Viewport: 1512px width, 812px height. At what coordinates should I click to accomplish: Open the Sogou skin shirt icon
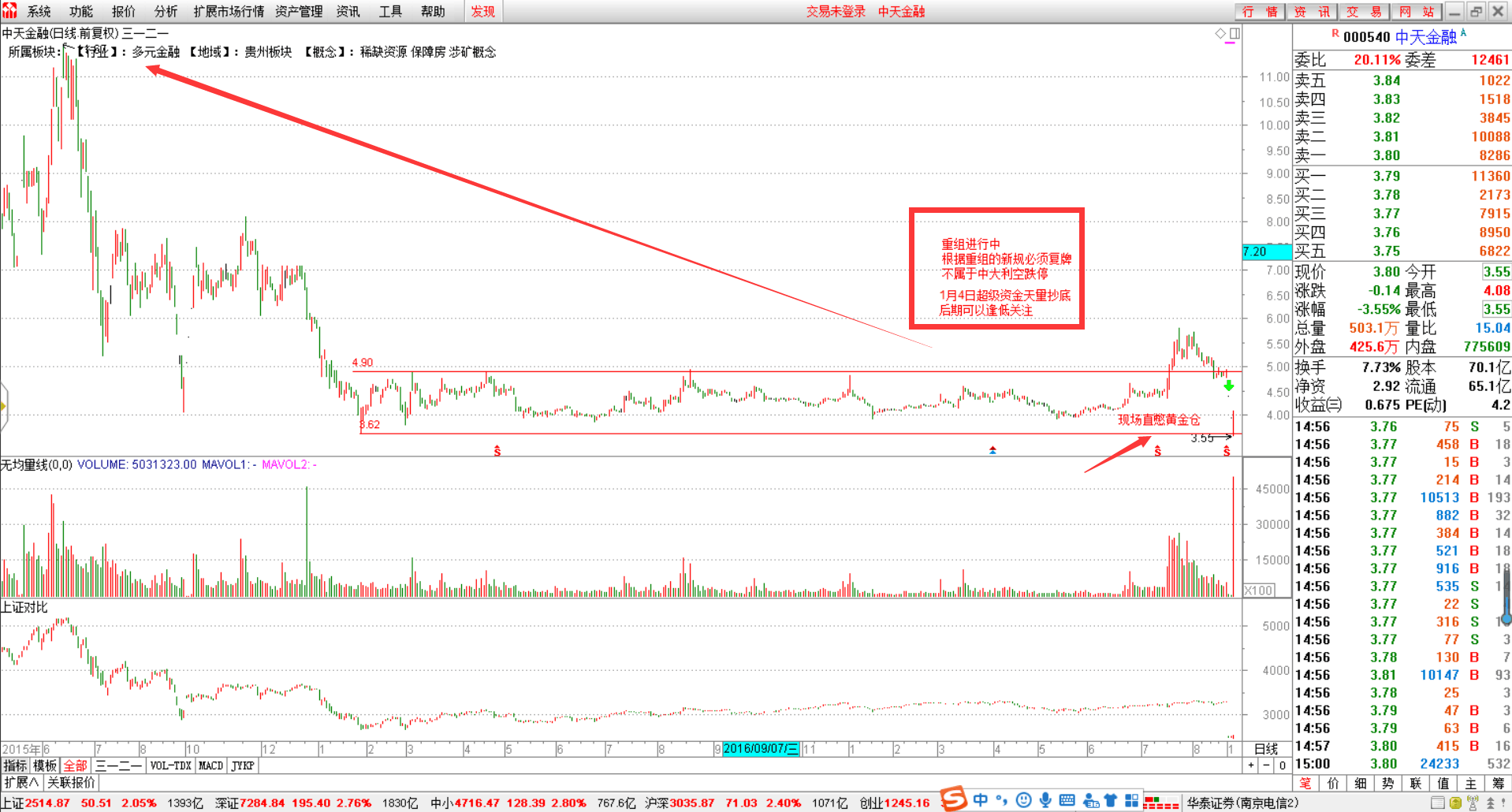pyautogui.click(x=1111, y=800)
